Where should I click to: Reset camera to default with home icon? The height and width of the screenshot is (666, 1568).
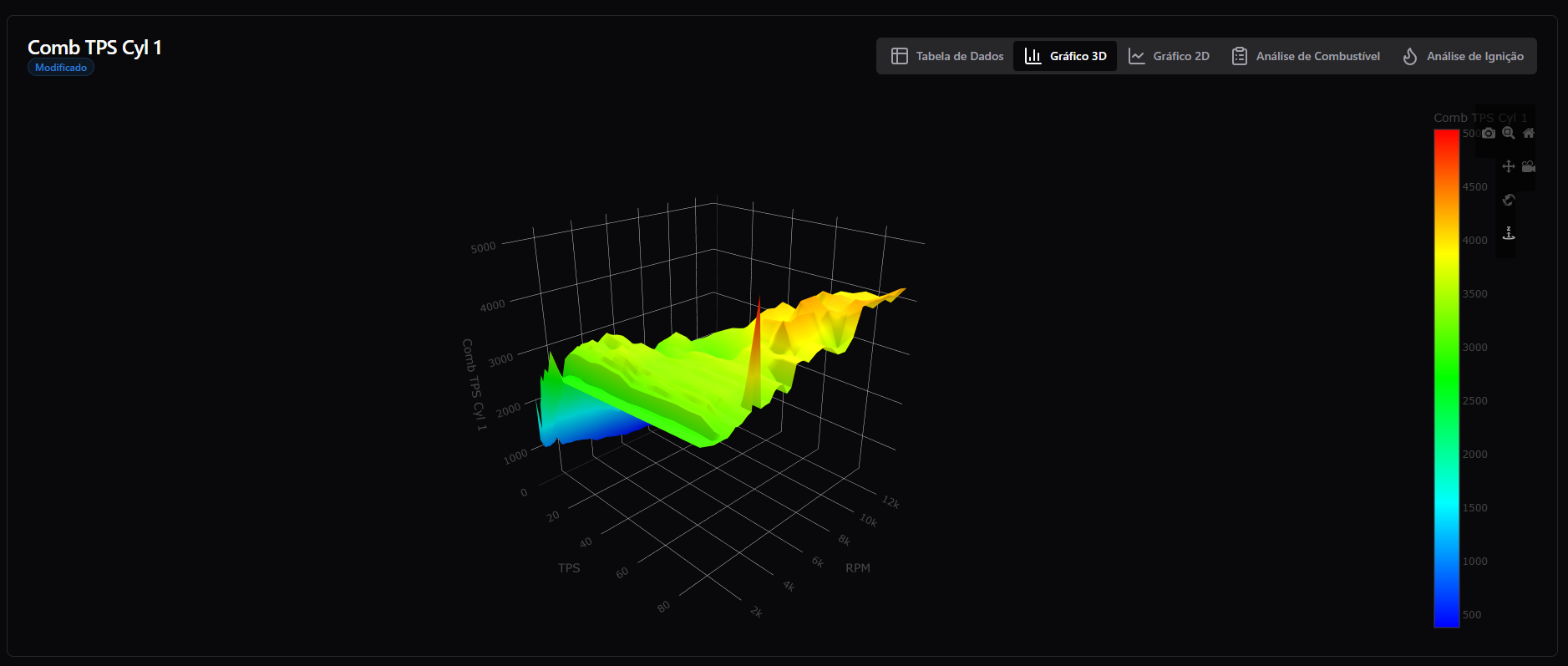pos(1528,134)
